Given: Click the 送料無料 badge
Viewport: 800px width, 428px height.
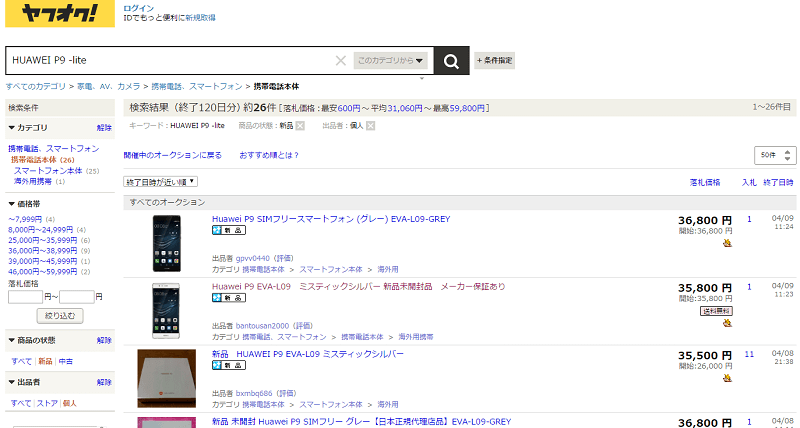Looking at the screenshot, I should pos(716,311).
